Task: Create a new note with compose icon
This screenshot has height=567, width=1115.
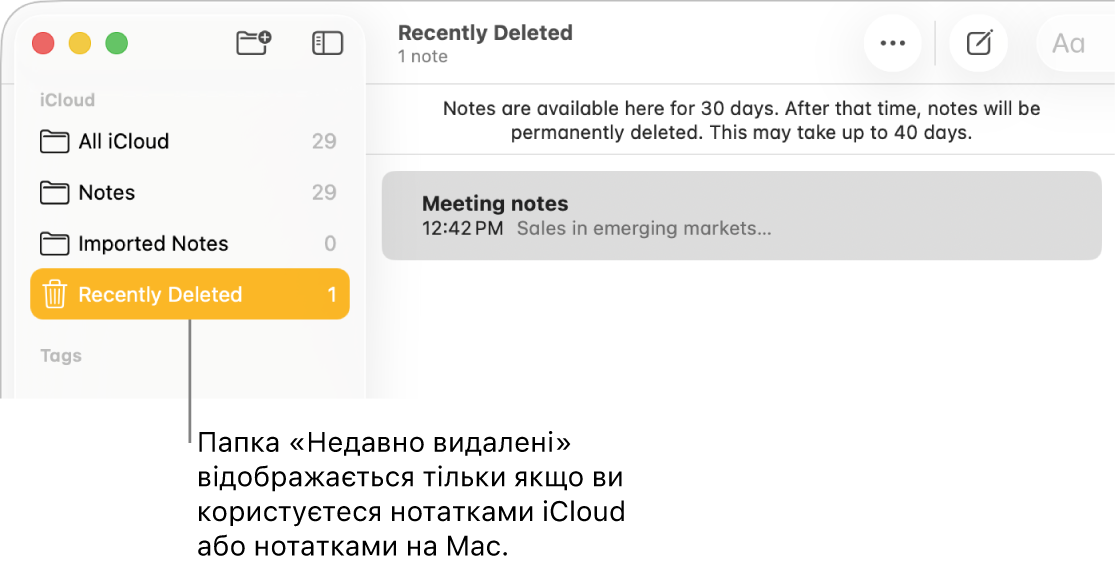Action: click(979, 43)
